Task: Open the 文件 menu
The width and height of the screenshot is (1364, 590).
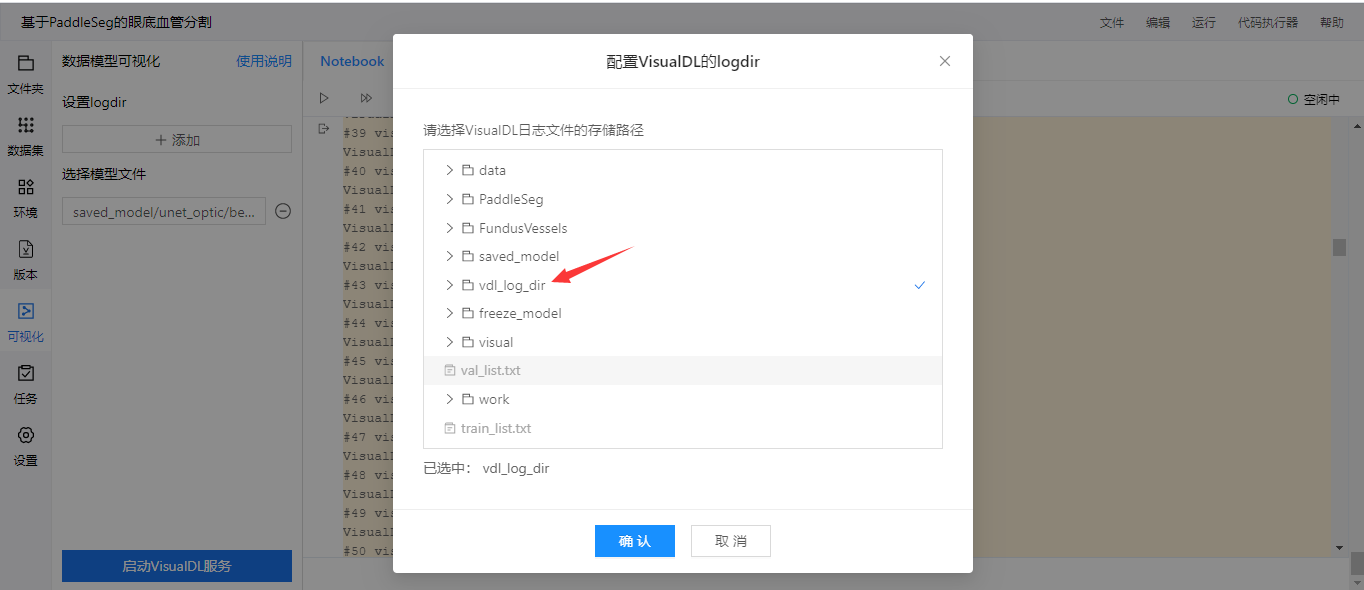Action: click(1112, 22)
